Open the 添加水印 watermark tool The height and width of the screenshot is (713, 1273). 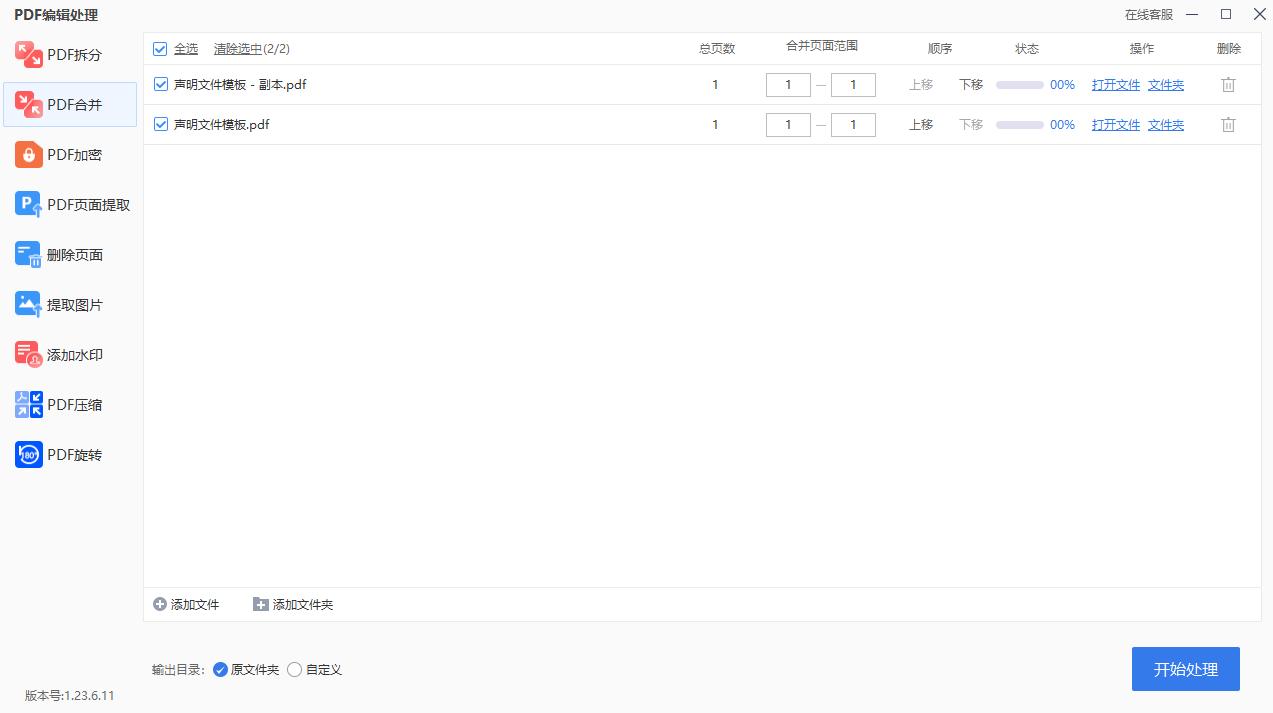[x=70, y=355]
